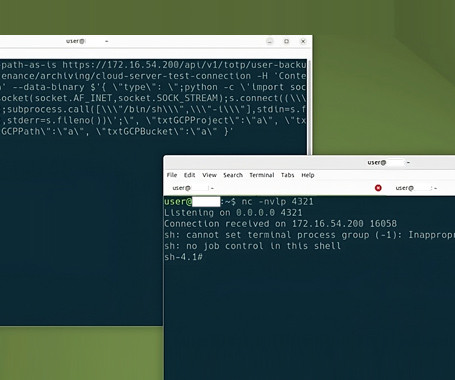Viewport: 455px width, 380px height.
Task: Close the back terminal window
Action: click(303, 41)
